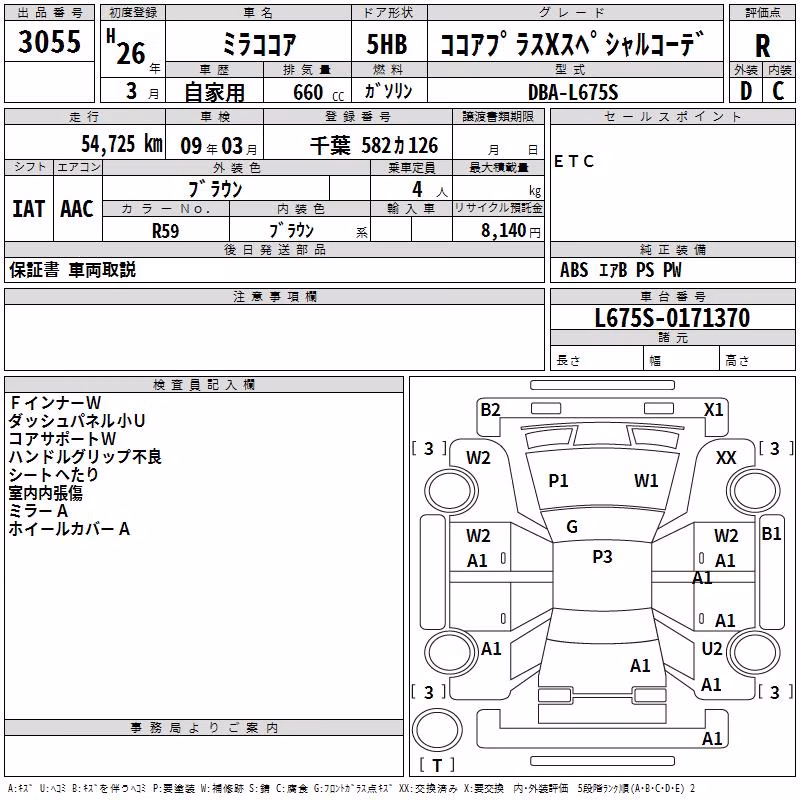The height and width of the screenshot is (800, 800).
Task: Select inspector note FインナーW
Action: click(56, 403)
